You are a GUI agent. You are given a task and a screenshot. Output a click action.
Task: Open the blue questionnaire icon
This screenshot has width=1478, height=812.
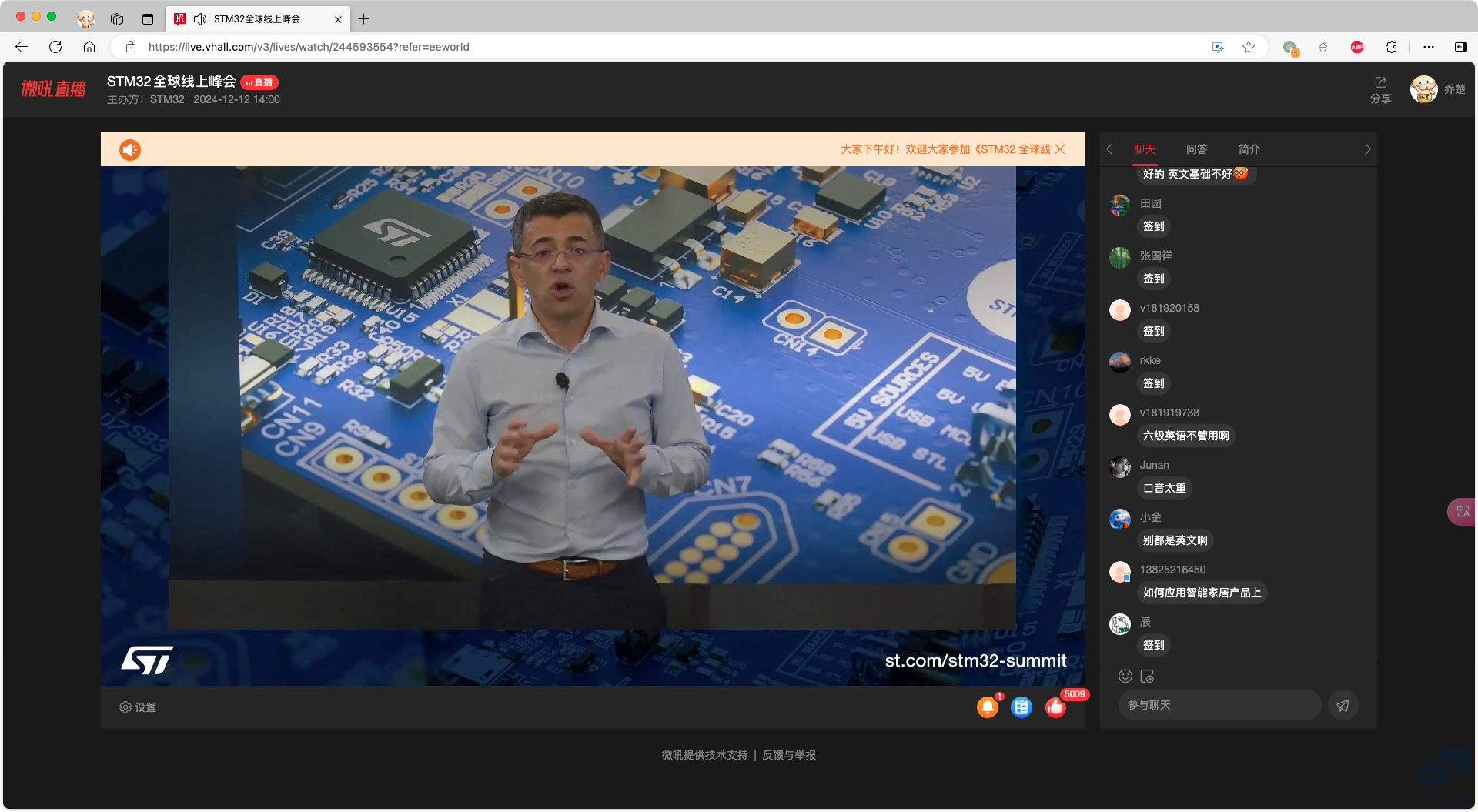[x=1022, y=707]
